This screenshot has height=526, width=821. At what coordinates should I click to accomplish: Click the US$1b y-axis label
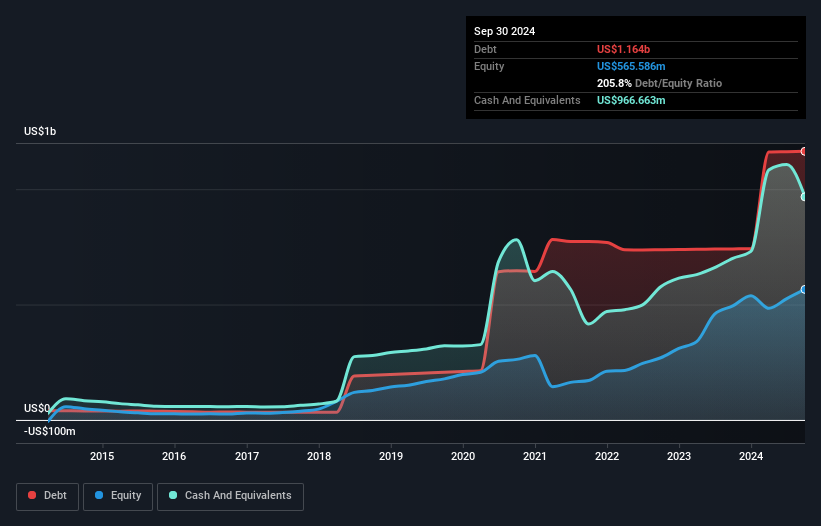(40, 131)
